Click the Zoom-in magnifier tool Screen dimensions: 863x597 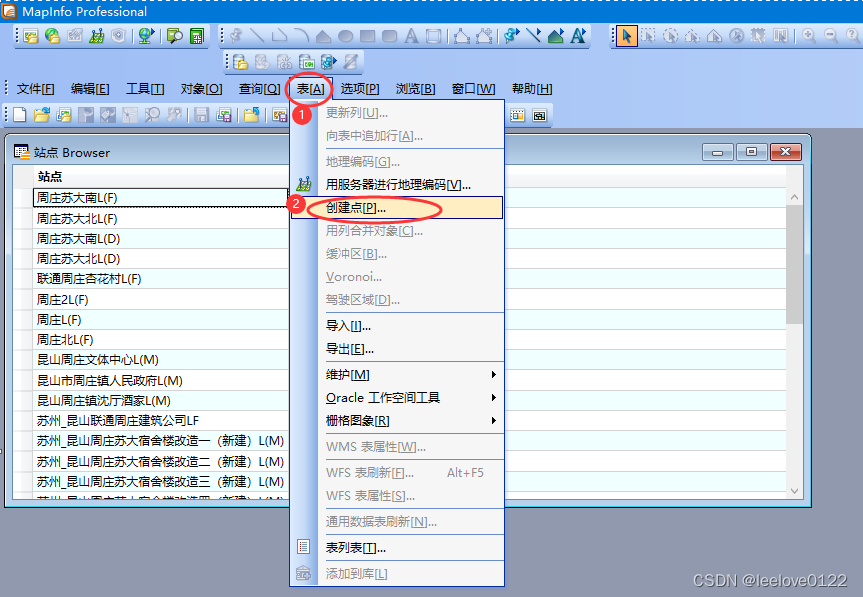(x=809, y=36)
